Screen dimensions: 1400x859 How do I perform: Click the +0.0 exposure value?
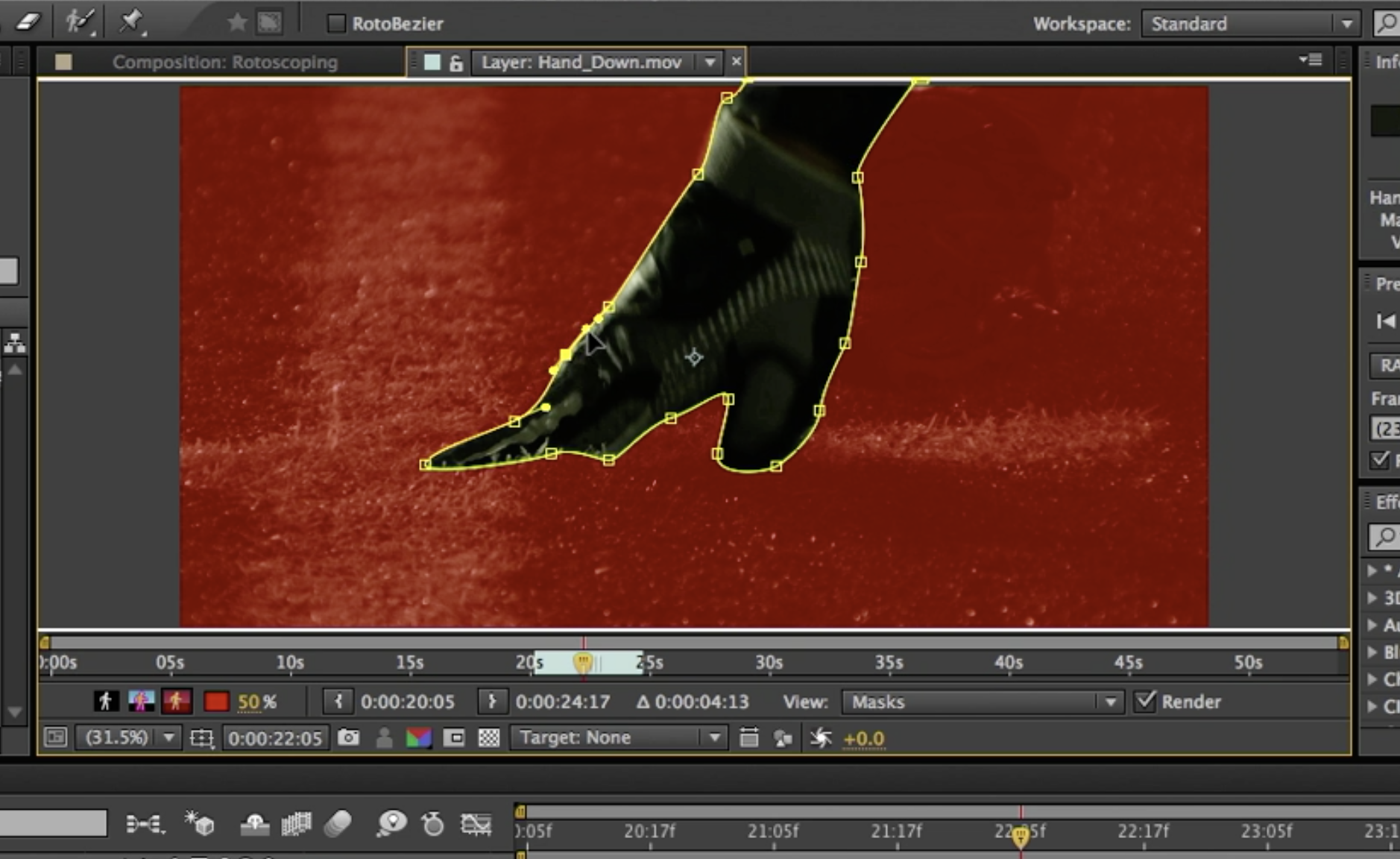tap(863, 738)
